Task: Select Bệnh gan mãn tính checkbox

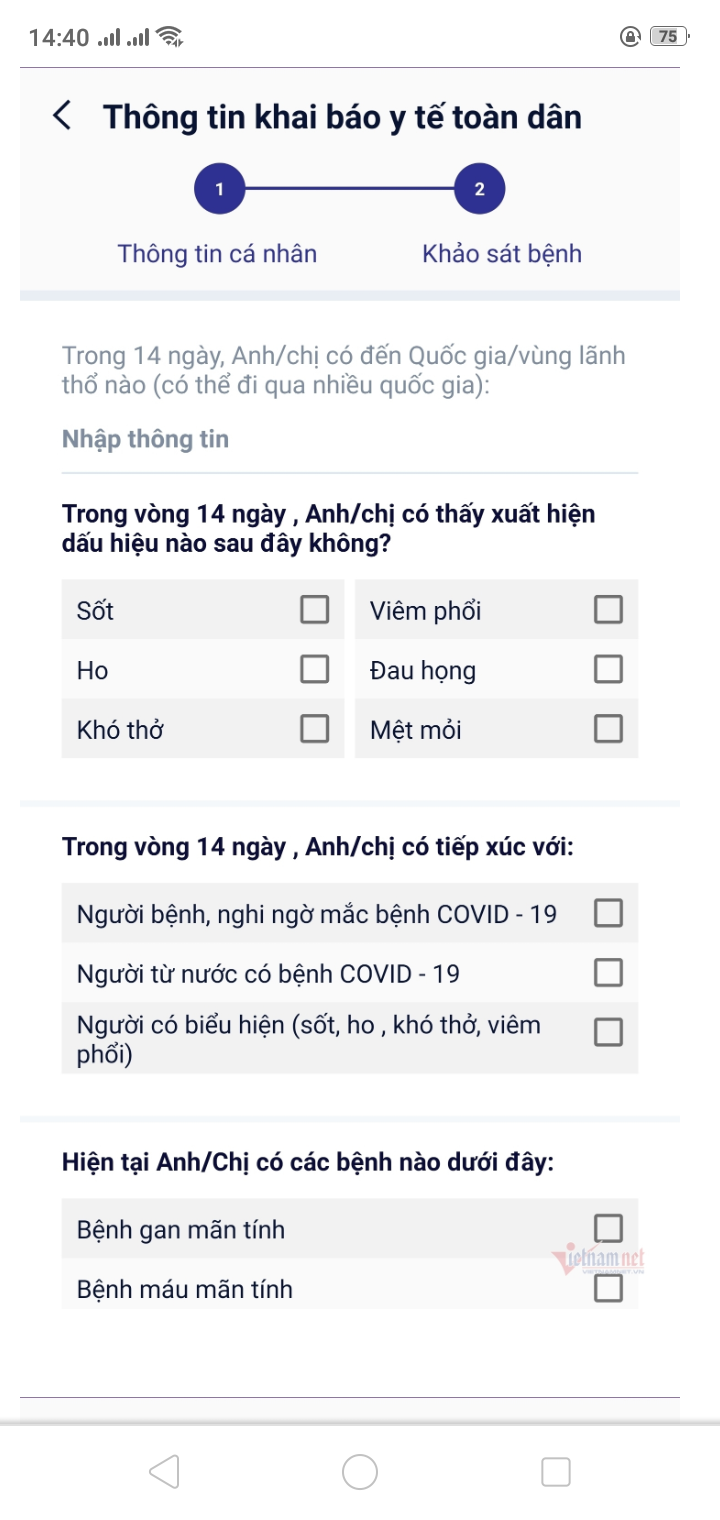Action: 608,1228
